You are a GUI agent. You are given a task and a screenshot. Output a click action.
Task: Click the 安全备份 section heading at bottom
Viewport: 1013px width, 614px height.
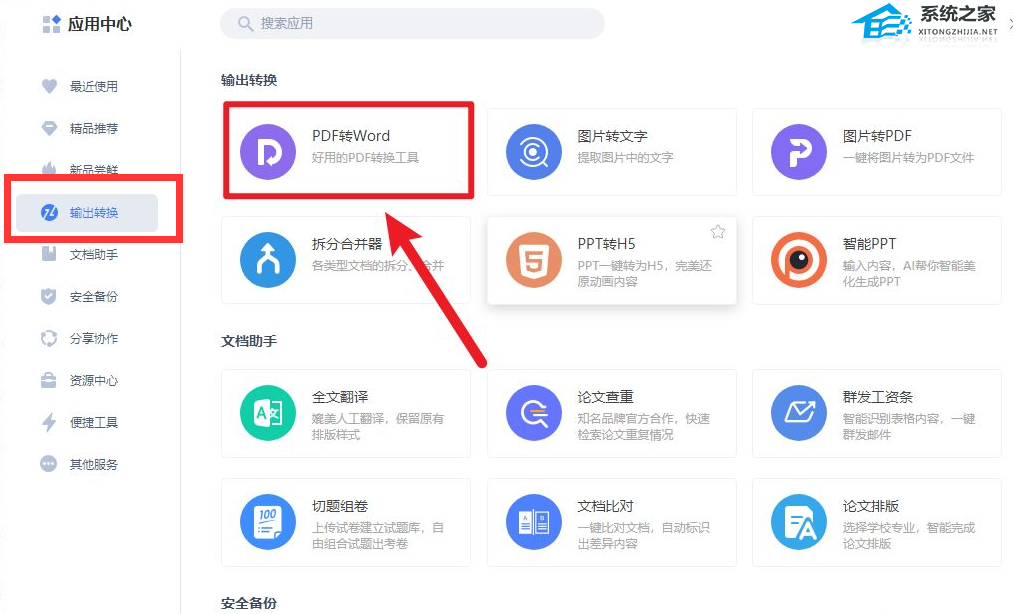[249, 603]
